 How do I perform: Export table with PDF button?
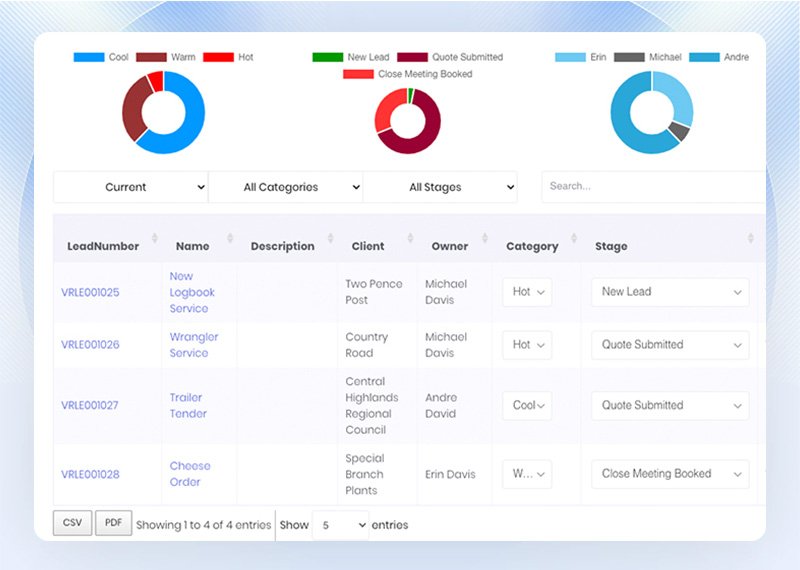tap(113, 523)
